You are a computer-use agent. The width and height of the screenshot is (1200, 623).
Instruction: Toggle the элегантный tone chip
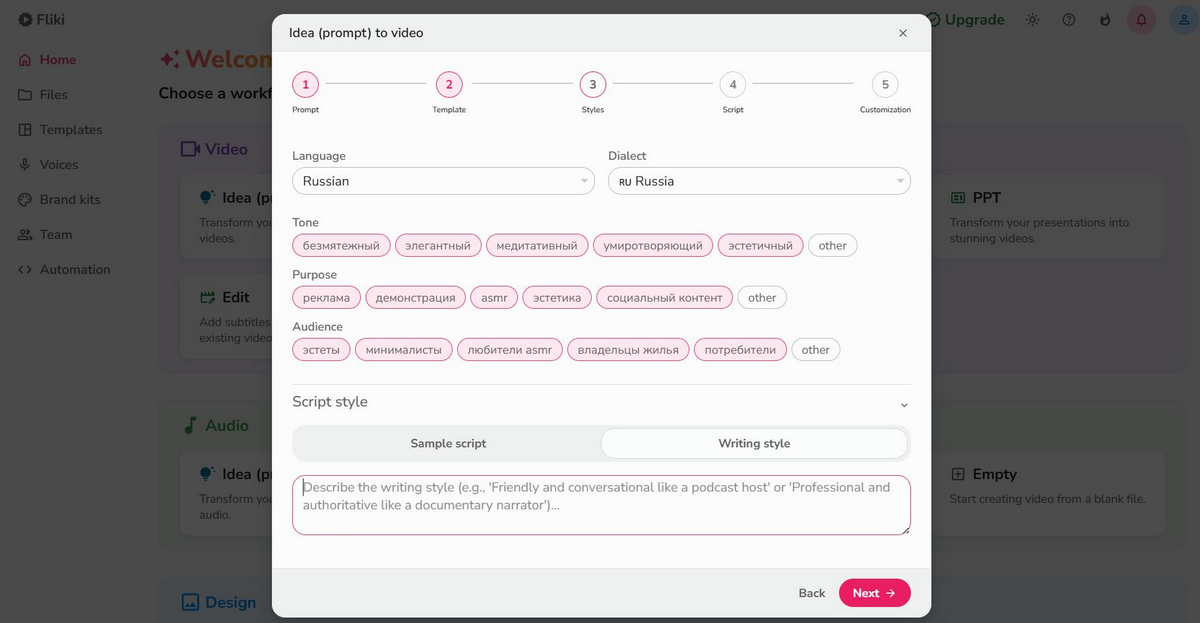438,245
